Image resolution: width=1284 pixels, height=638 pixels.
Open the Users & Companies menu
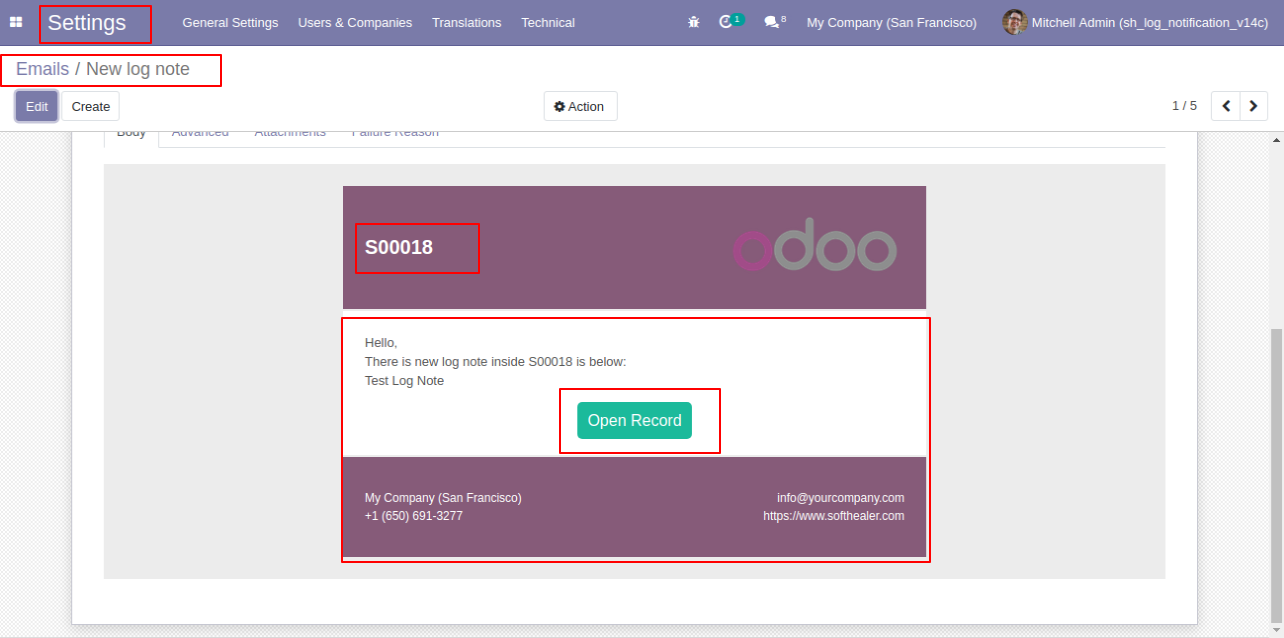tap(355, 22)
